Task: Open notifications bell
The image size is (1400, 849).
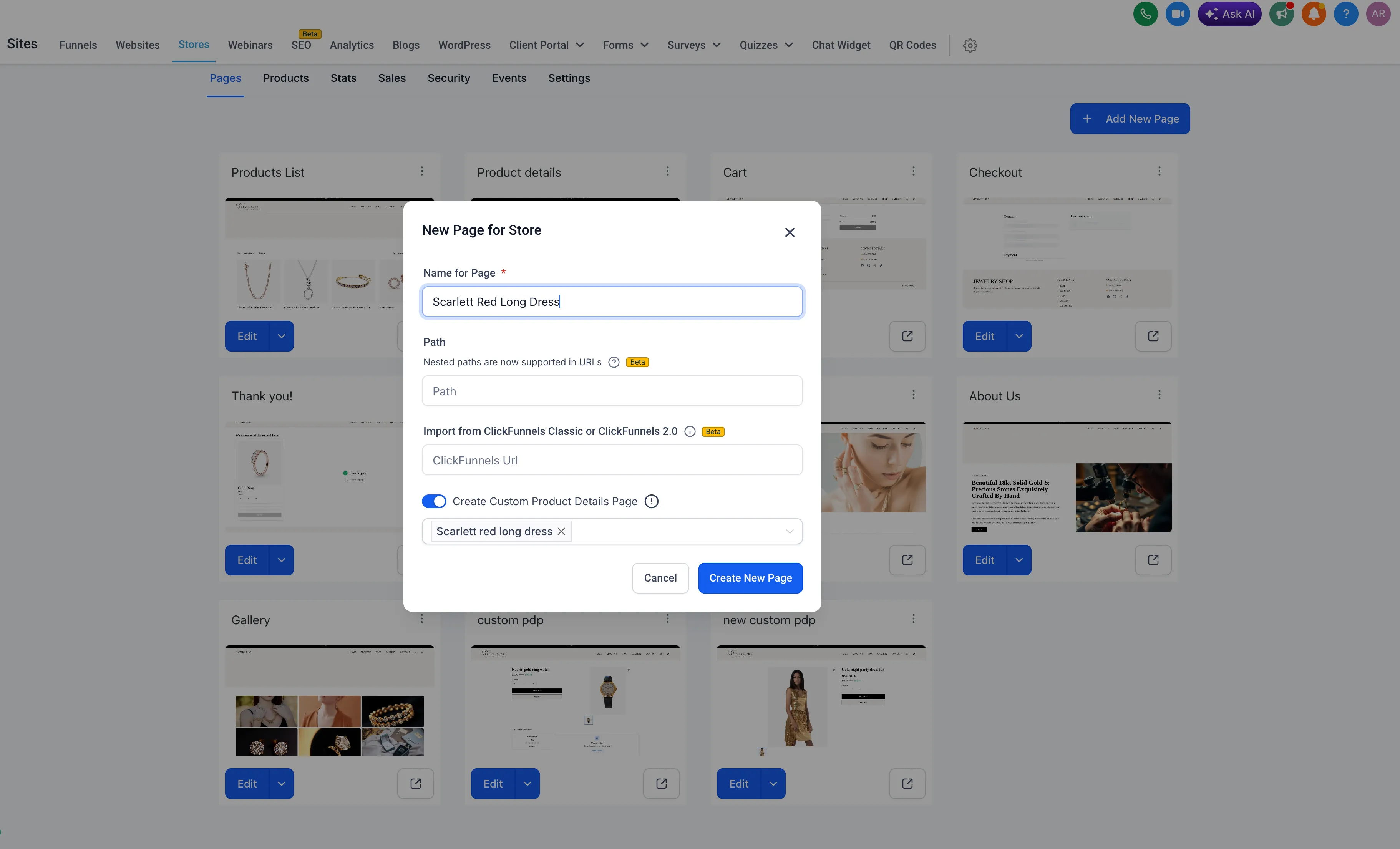Action: tap(1313, 14)
